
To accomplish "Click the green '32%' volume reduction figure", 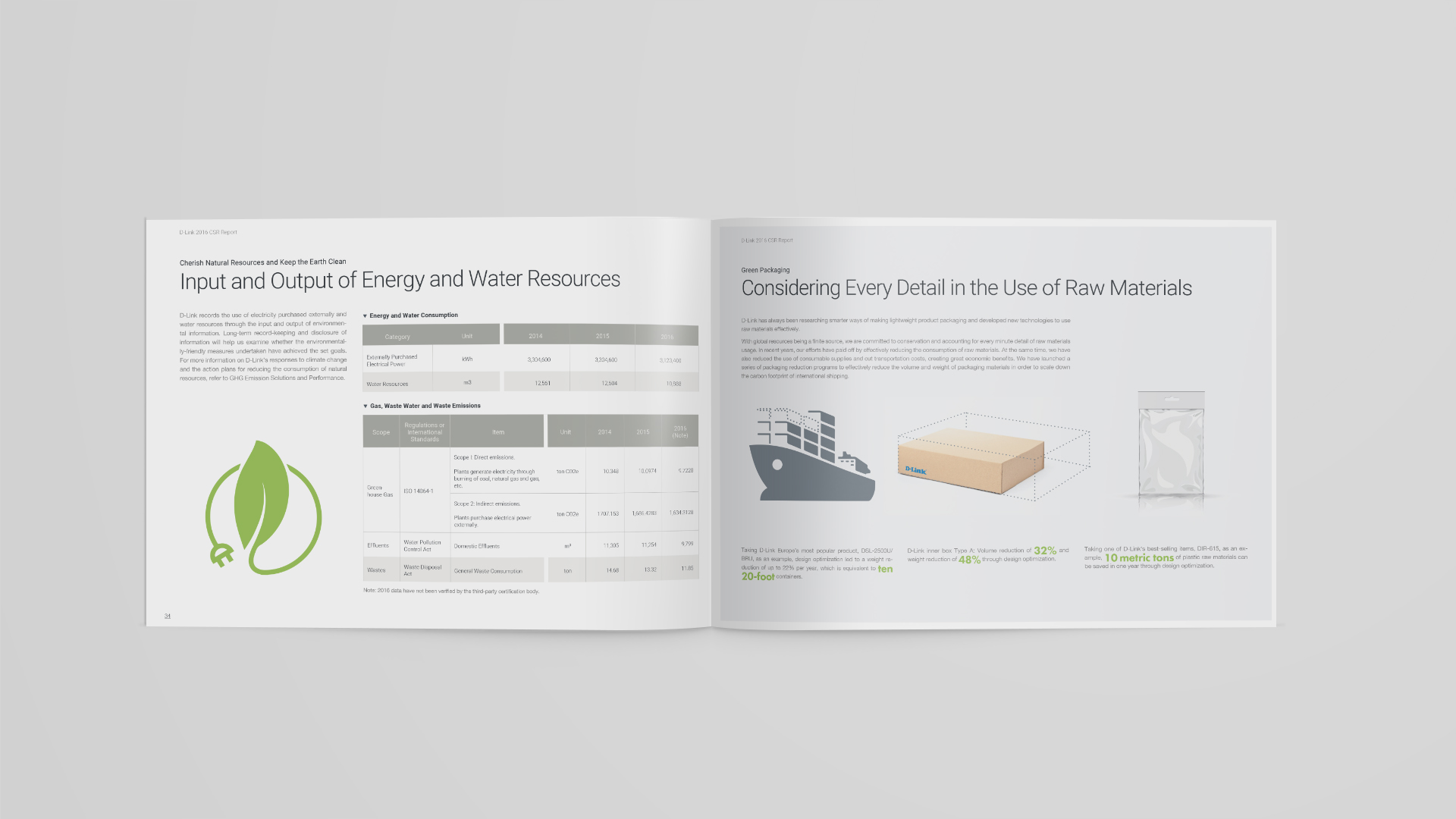I will [1045, 551].
